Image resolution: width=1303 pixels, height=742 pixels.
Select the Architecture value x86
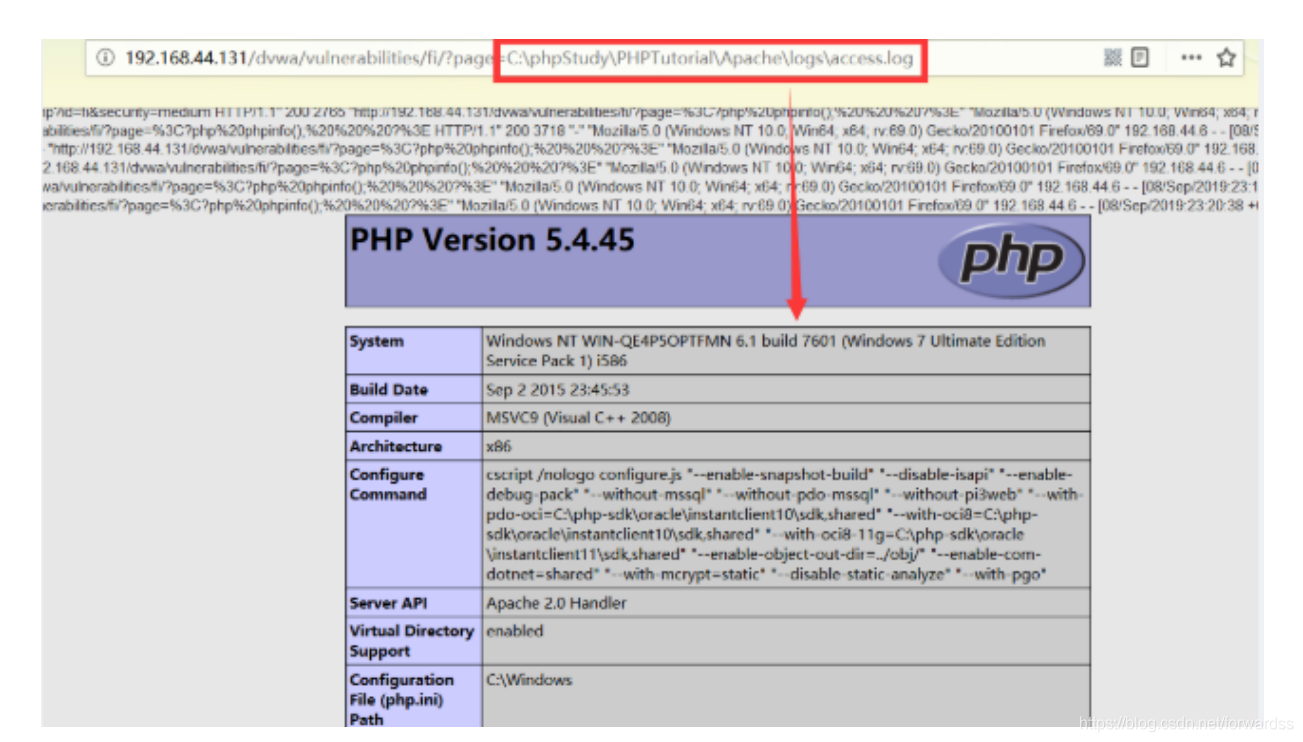(499, 446)
